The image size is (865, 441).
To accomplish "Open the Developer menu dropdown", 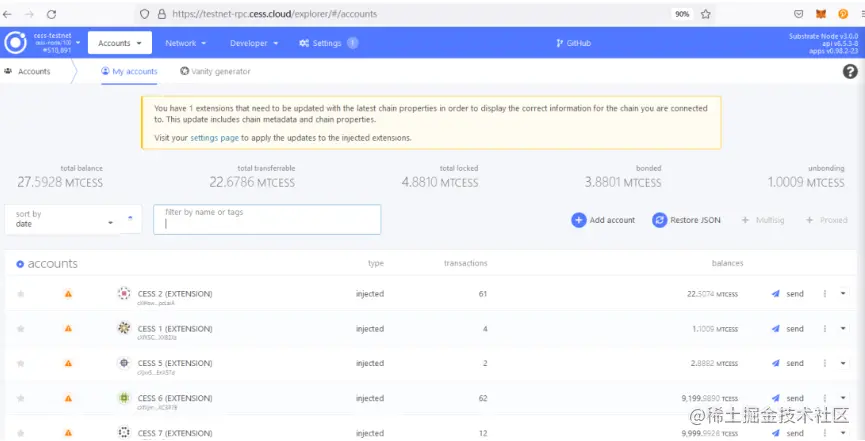I will pyautogui.click(x=254, y=43).
